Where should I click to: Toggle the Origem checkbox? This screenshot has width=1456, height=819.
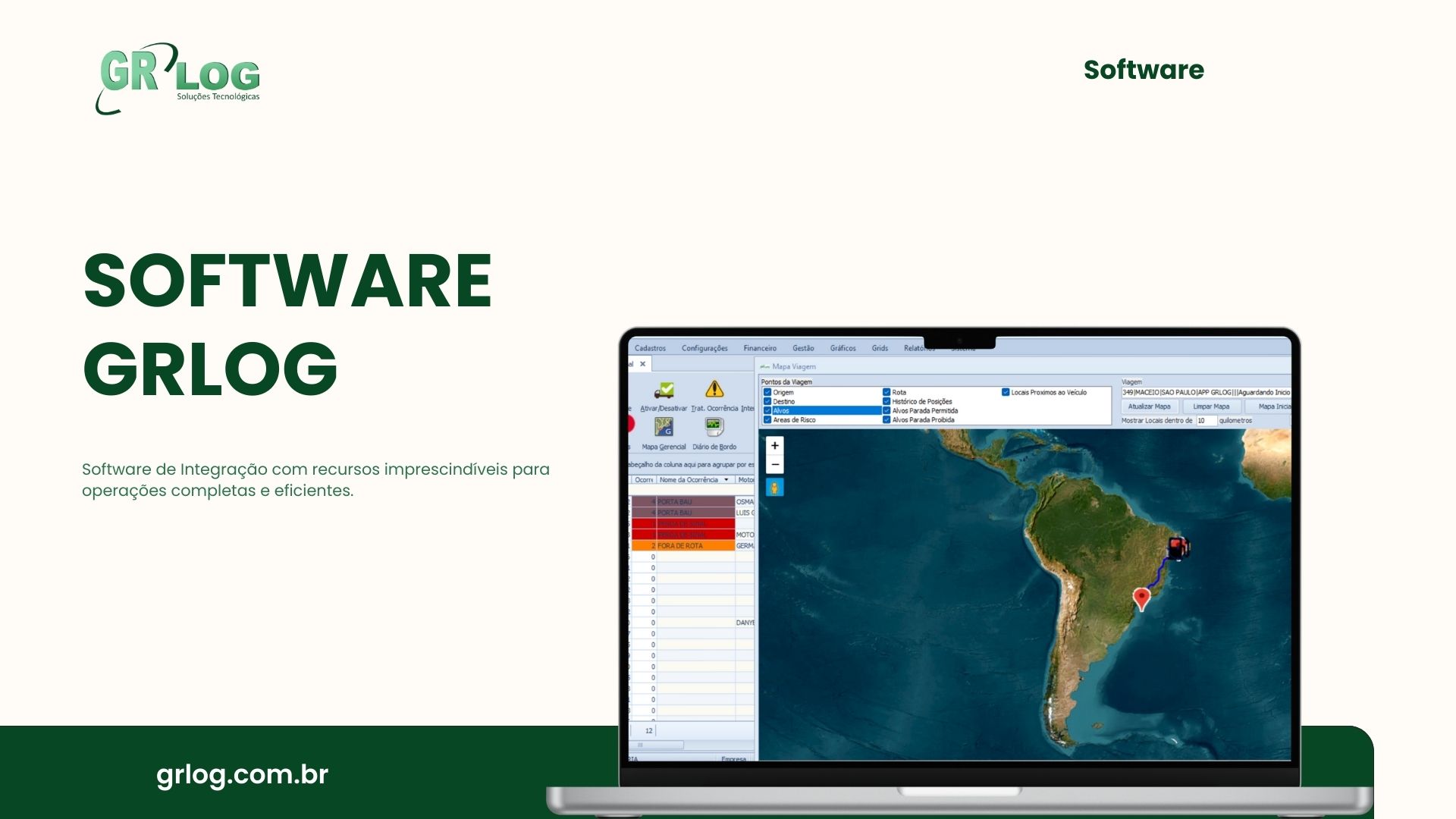767,392
